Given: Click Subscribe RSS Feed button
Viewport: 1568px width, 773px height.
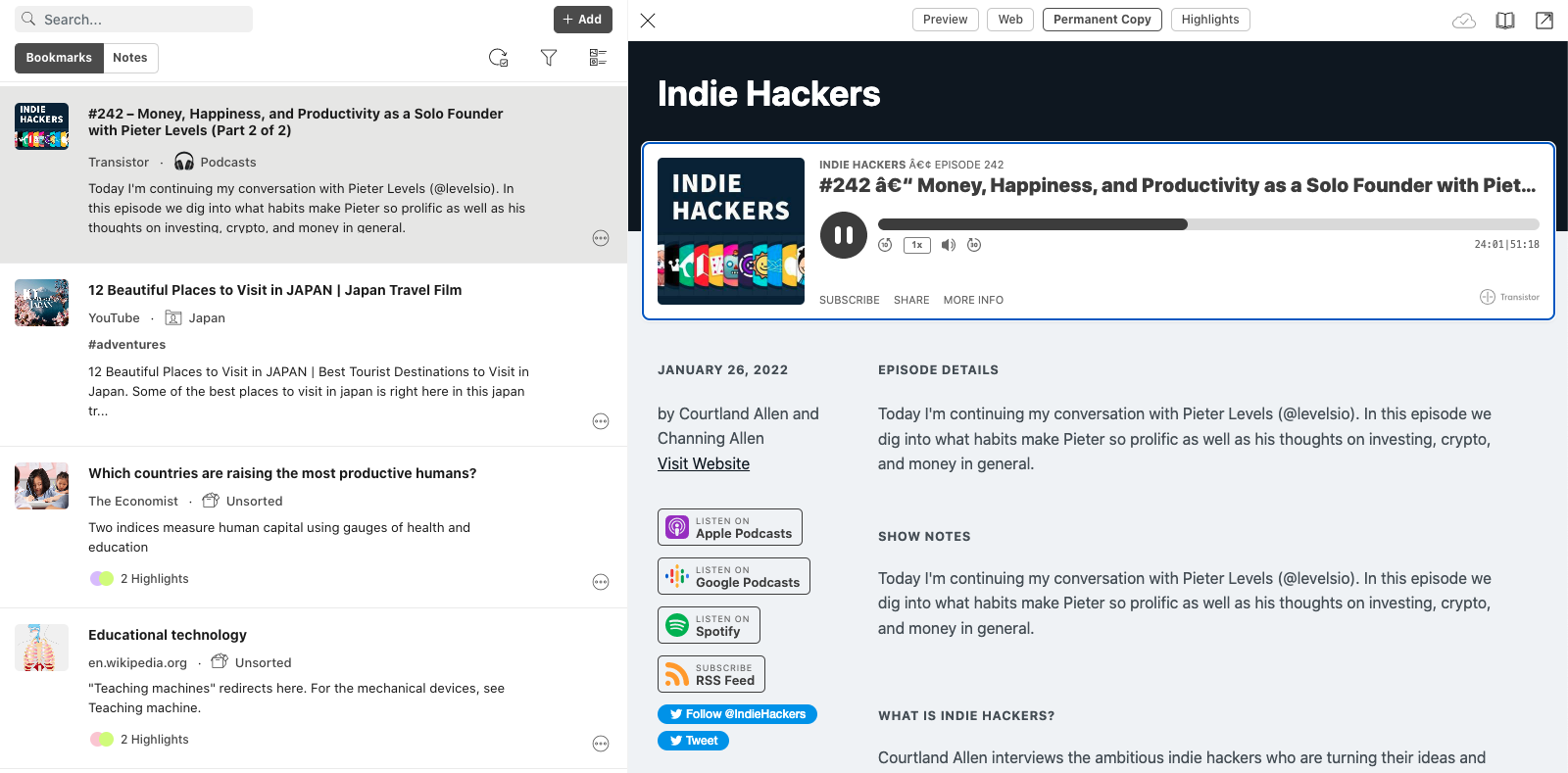Looking at the screenshot, I should [711, 674].
